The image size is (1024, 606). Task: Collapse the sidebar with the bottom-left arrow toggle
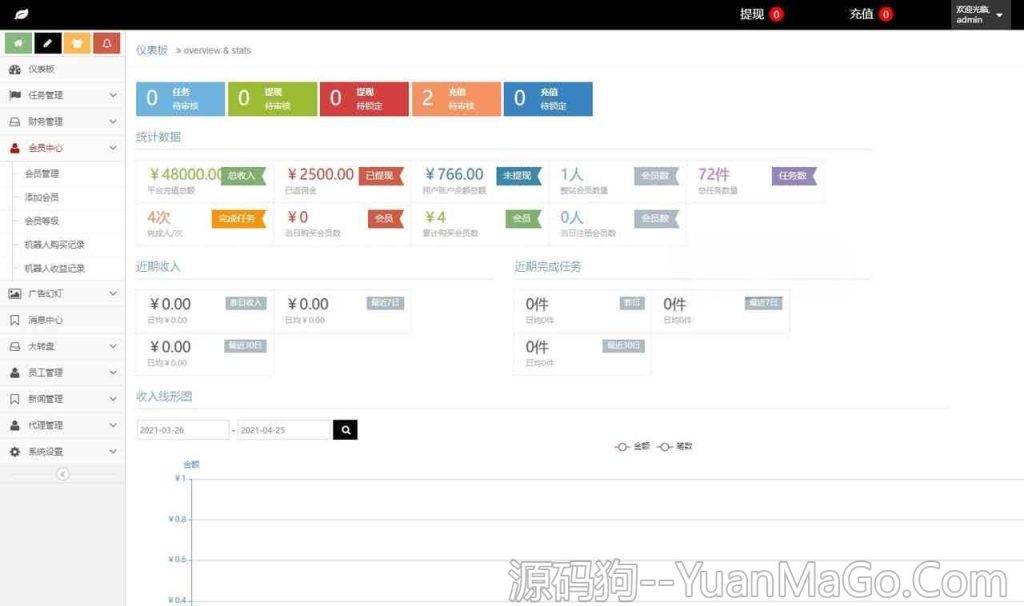click(x=63, y=474)
